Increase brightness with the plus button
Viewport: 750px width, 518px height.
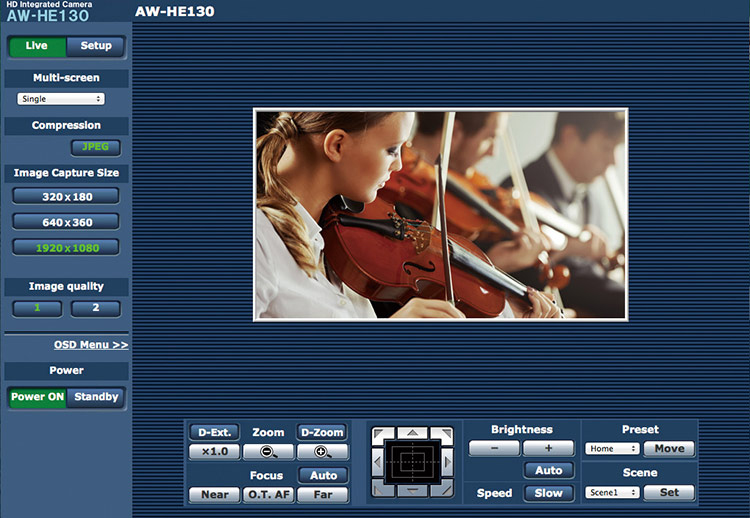[x=548, y=449]
